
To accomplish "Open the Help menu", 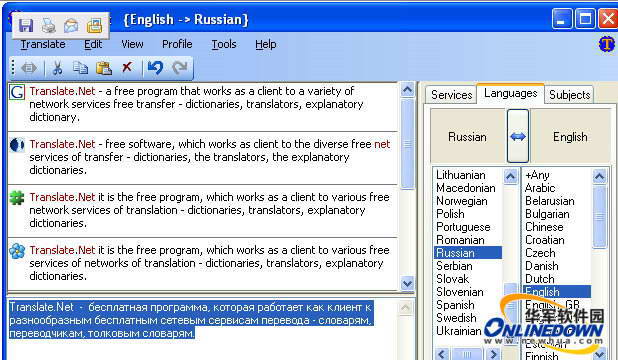I will pos(265,44).
